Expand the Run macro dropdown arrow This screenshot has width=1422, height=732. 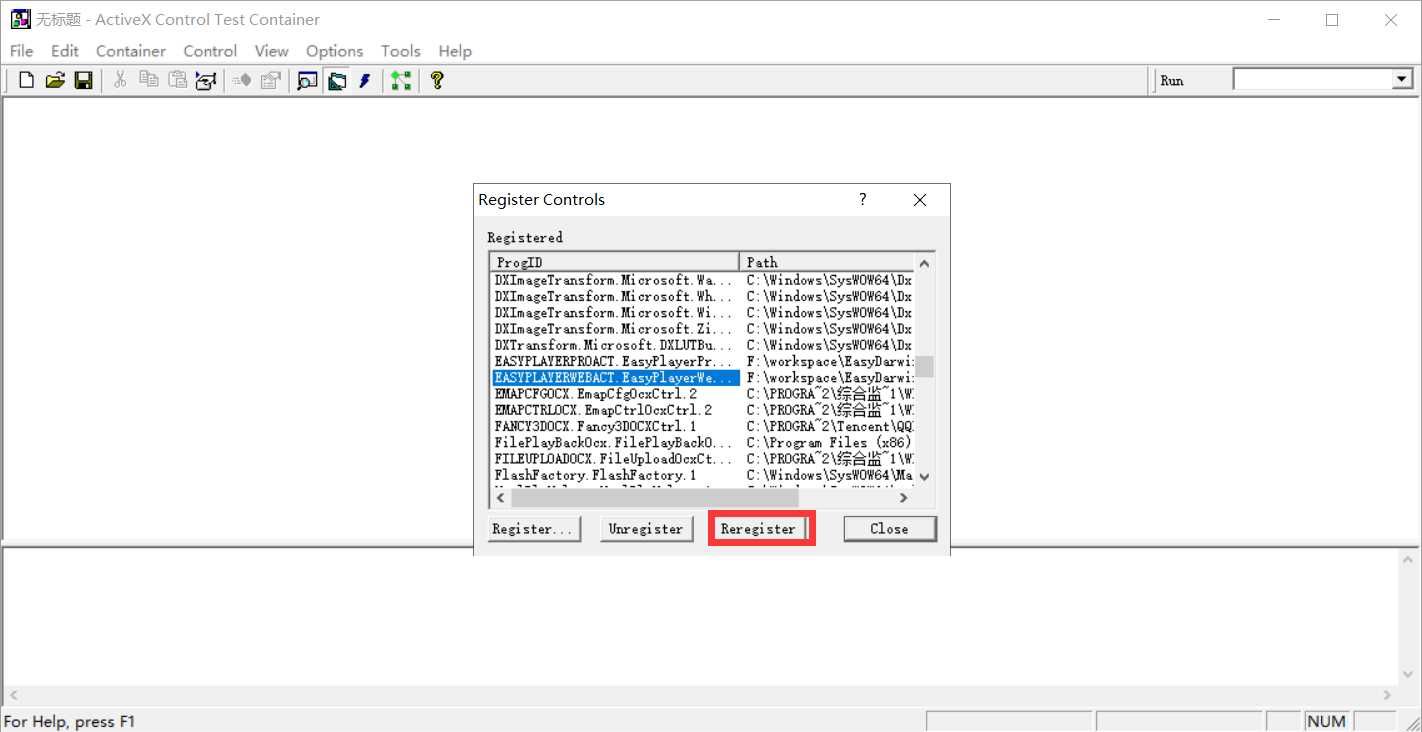tap(1402, 80)
